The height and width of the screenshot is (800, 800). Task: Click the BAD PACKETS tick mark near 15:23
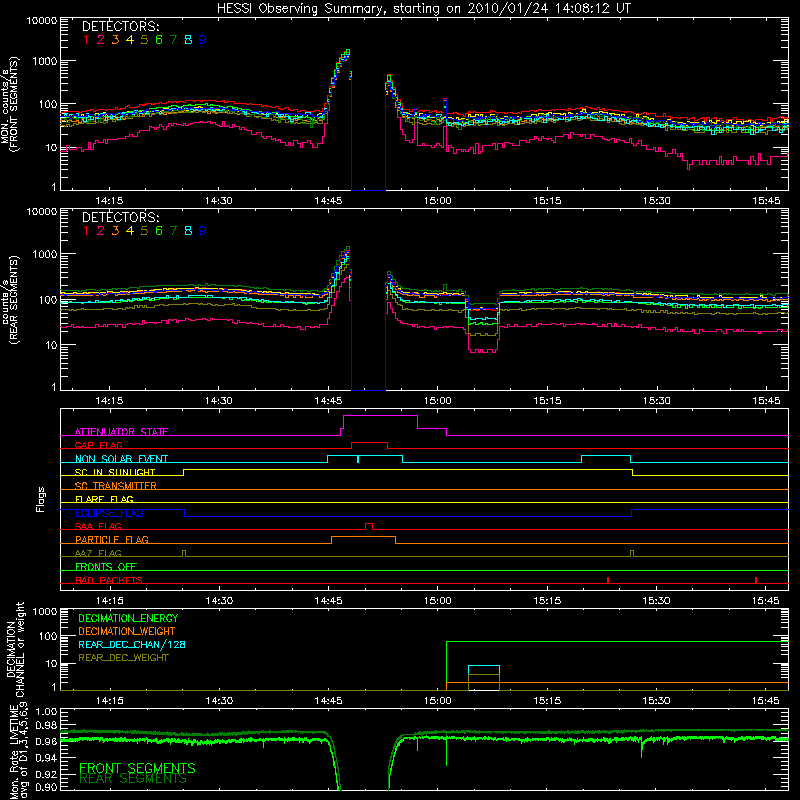pos(608,580)
